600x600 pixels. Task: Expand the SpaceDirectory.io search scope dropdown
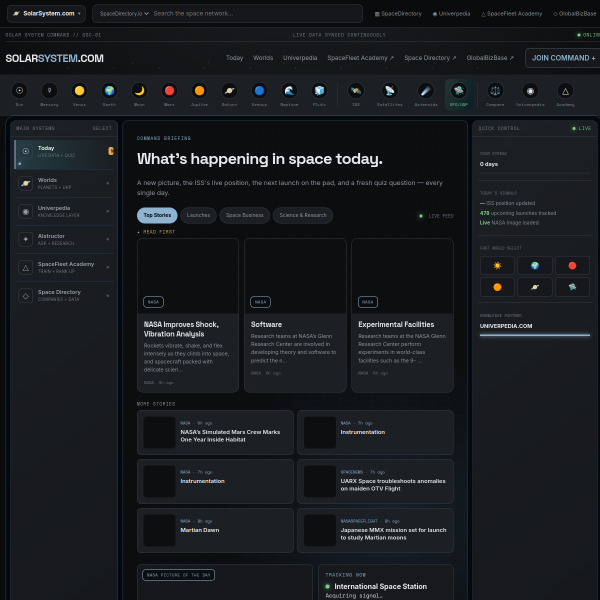[x=124, y=14]
